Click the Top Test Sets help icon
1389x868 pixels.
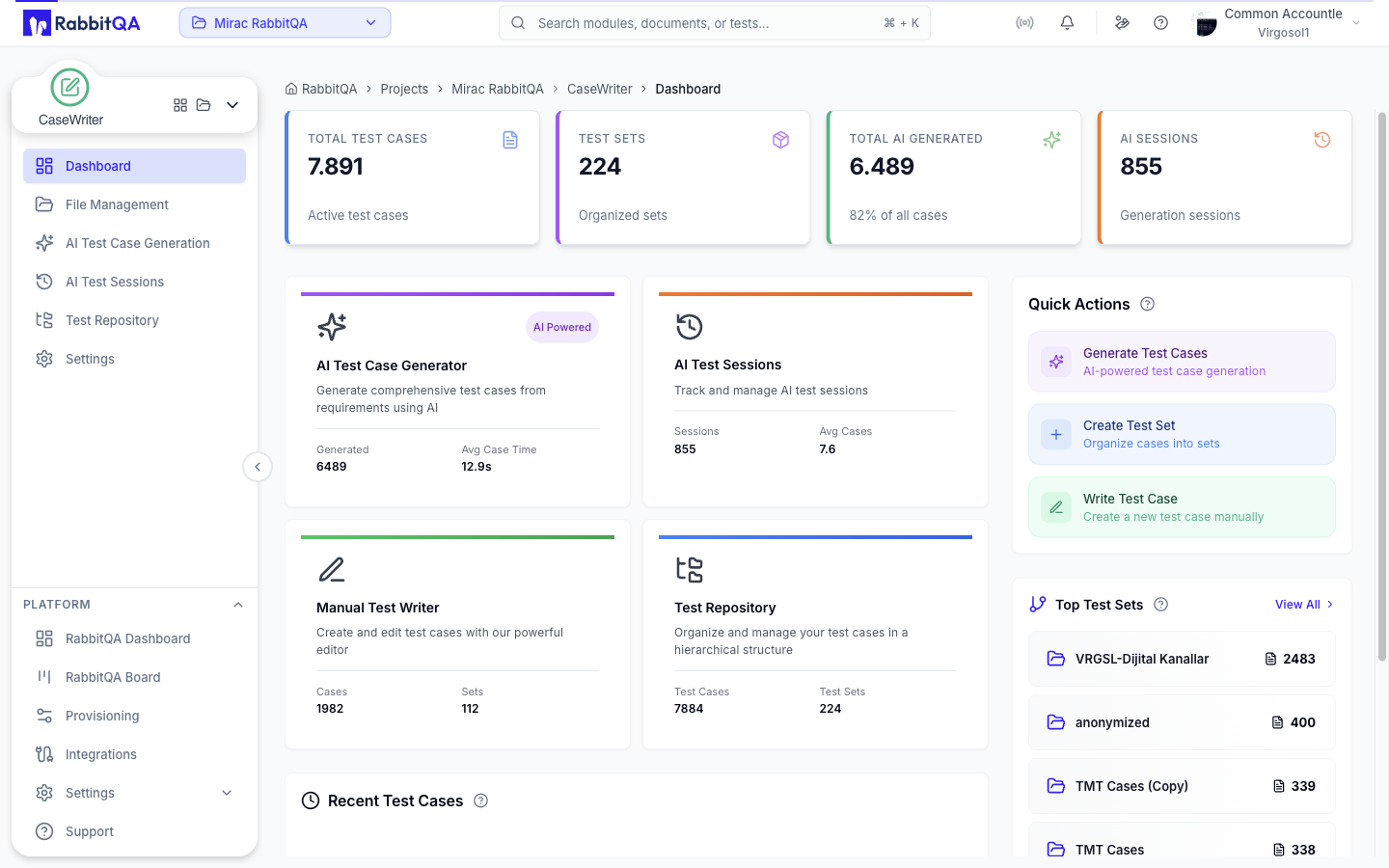point(1161,605)
